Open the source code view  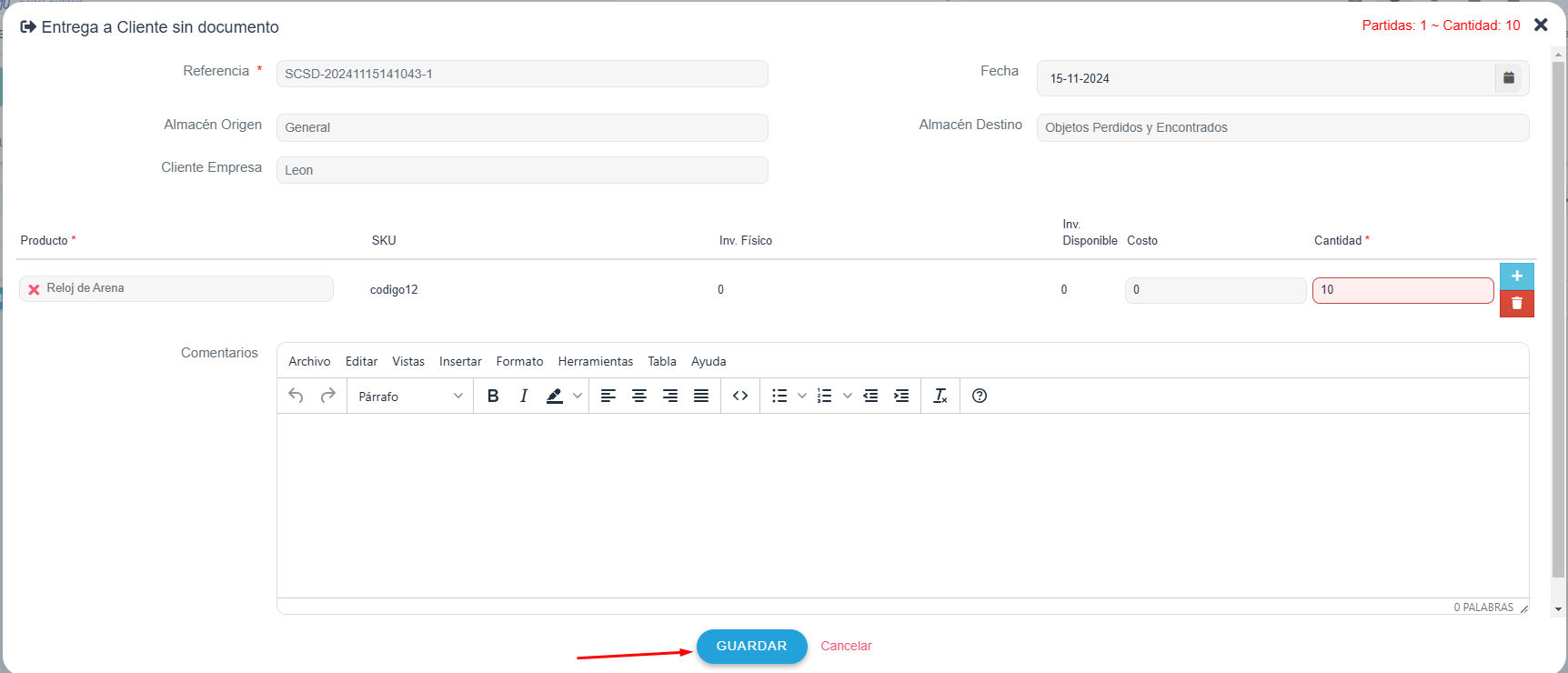[x=740, y=396]
